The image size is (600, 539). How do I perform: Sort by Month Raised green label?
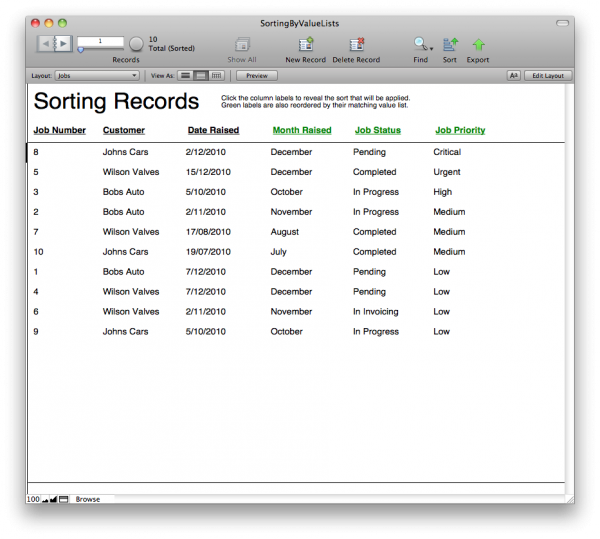coord(302,130)
